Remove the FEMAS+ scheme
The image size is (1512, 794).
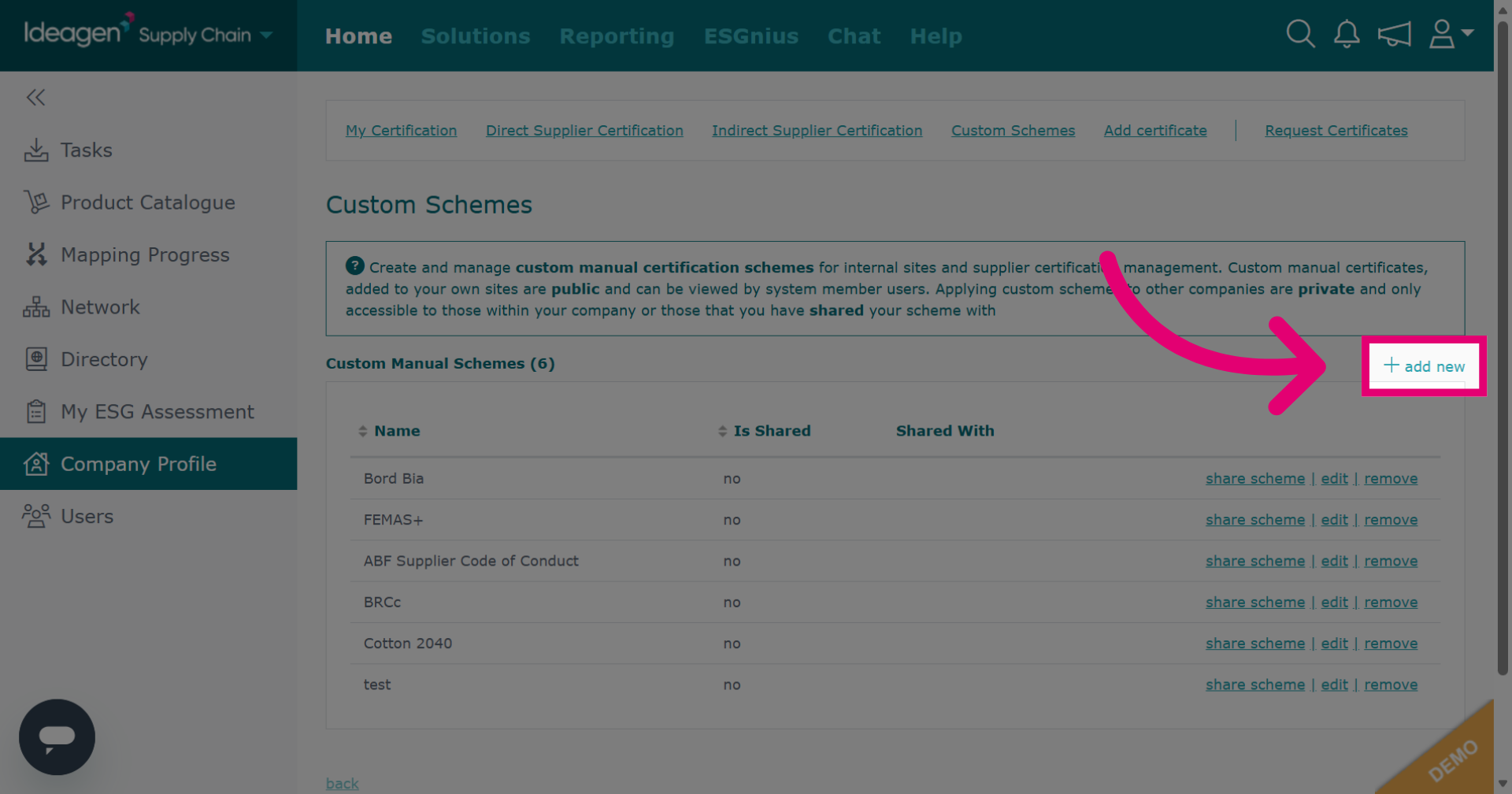pos(1391,520)
